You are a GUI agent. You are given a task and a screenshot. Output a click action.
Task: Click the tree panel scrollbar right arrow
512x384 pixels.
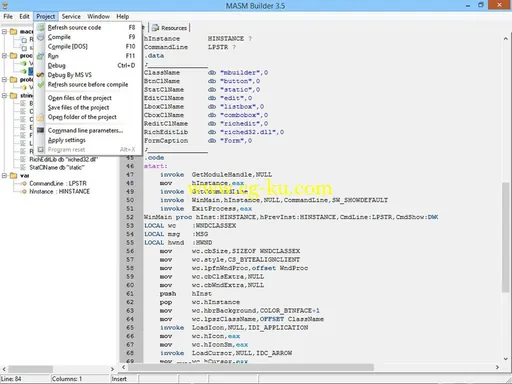(x=112, y=369)
